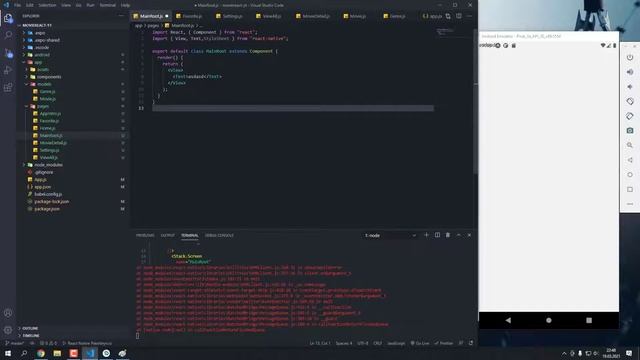Split the editor to the right
The image size is (640, 360).
coord(458,16)
